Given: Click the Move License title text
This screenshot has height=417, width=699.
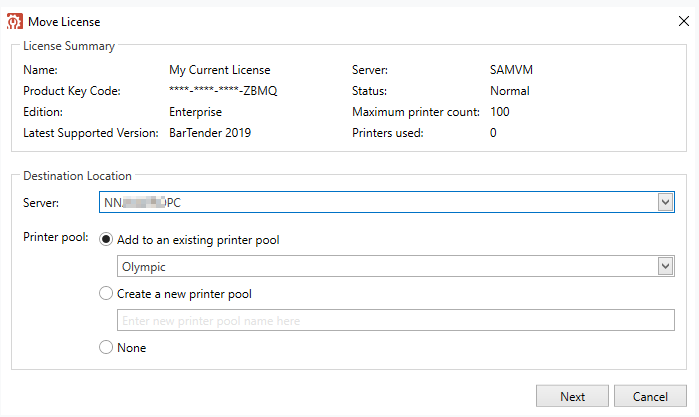Looking at the screenshot, I should click(x=64, y=22).
